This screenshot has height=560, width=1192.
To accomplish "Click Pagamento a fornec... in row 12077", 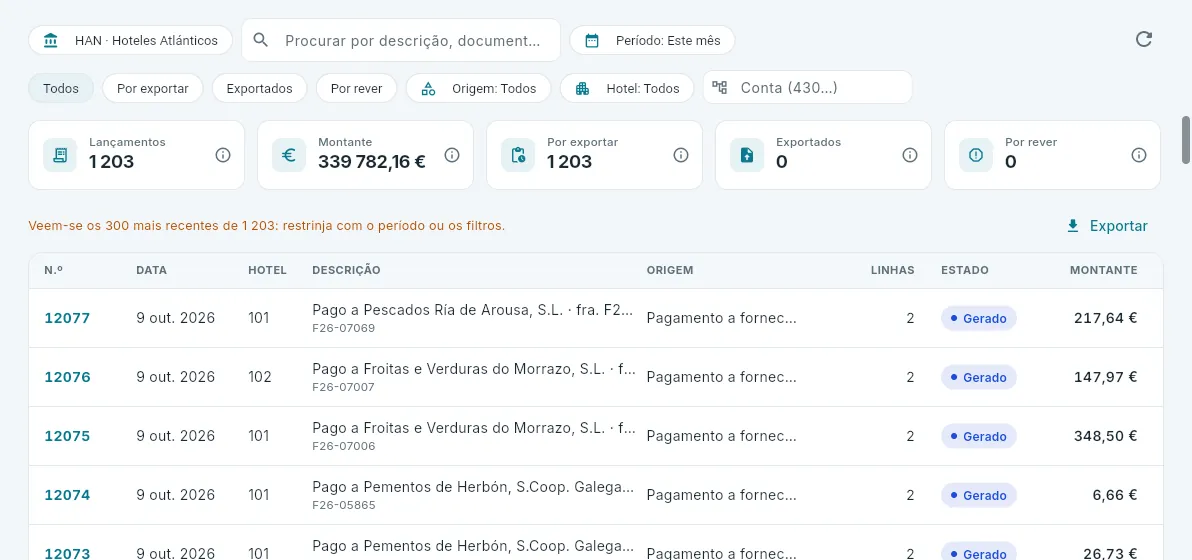I will pyautogui.click(x=721, y=318).
